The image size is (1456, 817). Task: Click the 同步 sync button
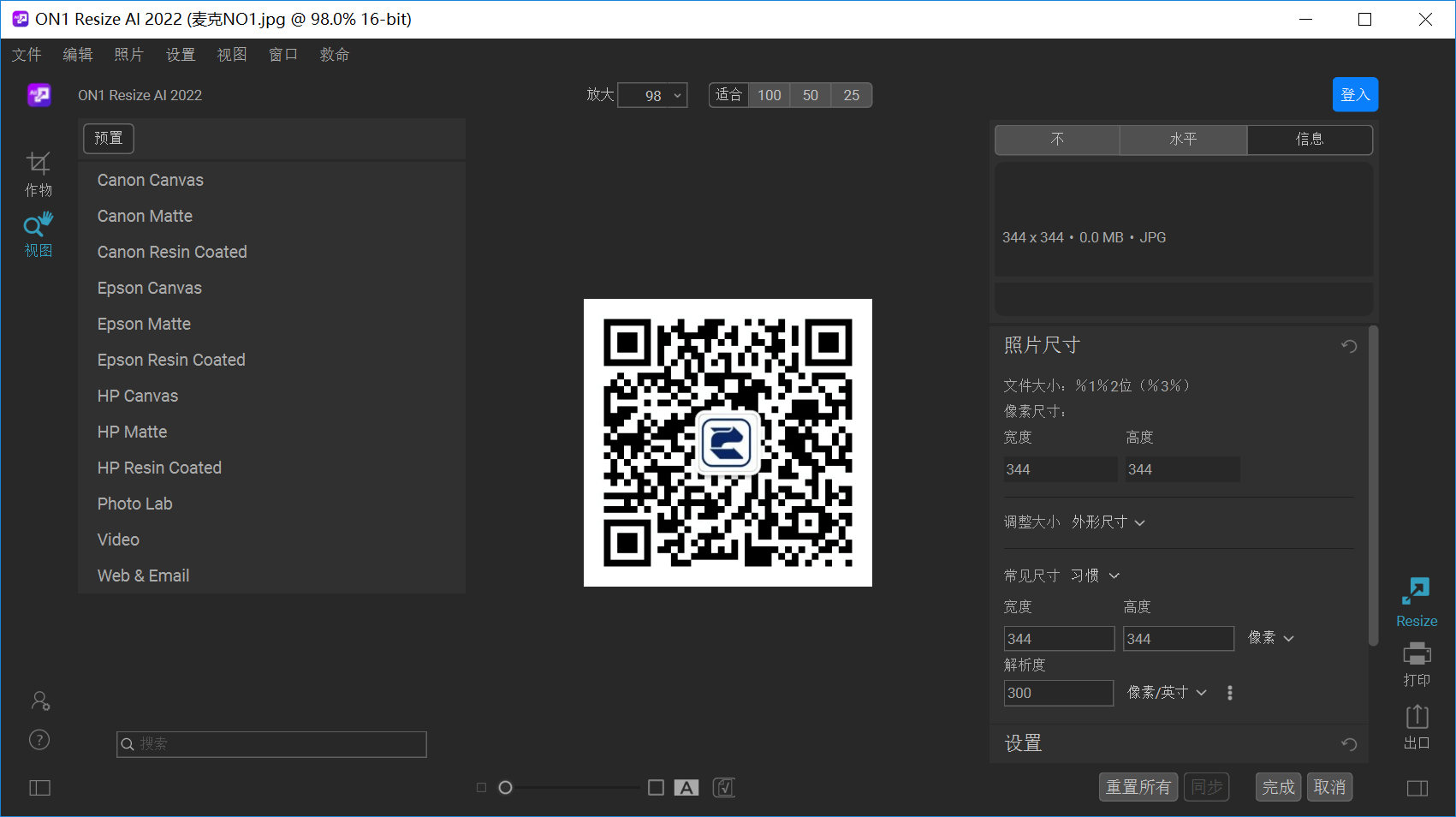click(1207, 787)
